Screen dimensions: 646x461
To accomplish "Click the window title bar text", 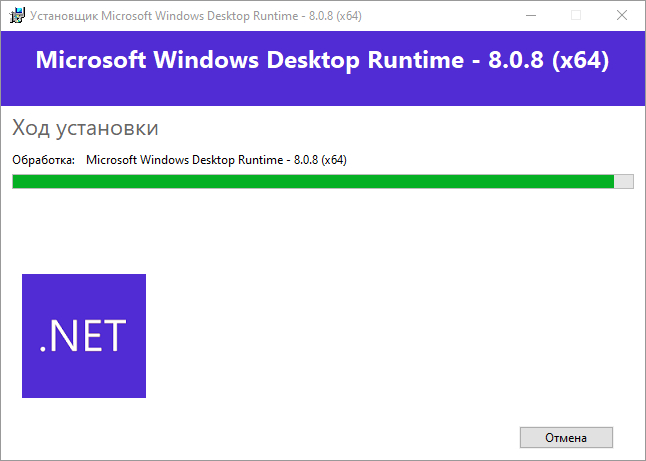I will (x=196, y=16).
